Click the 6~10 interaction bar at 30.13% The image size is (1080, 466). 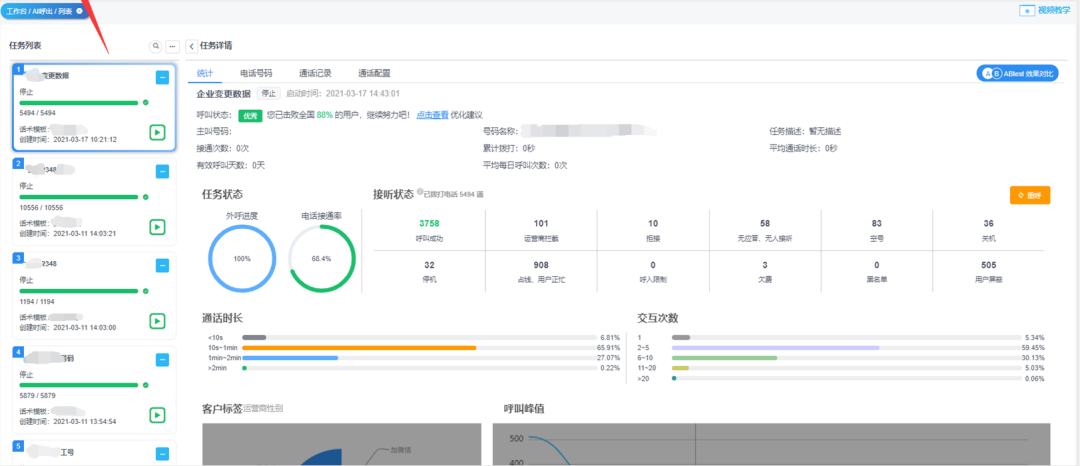pyautogui.click(x=847, y=358)
